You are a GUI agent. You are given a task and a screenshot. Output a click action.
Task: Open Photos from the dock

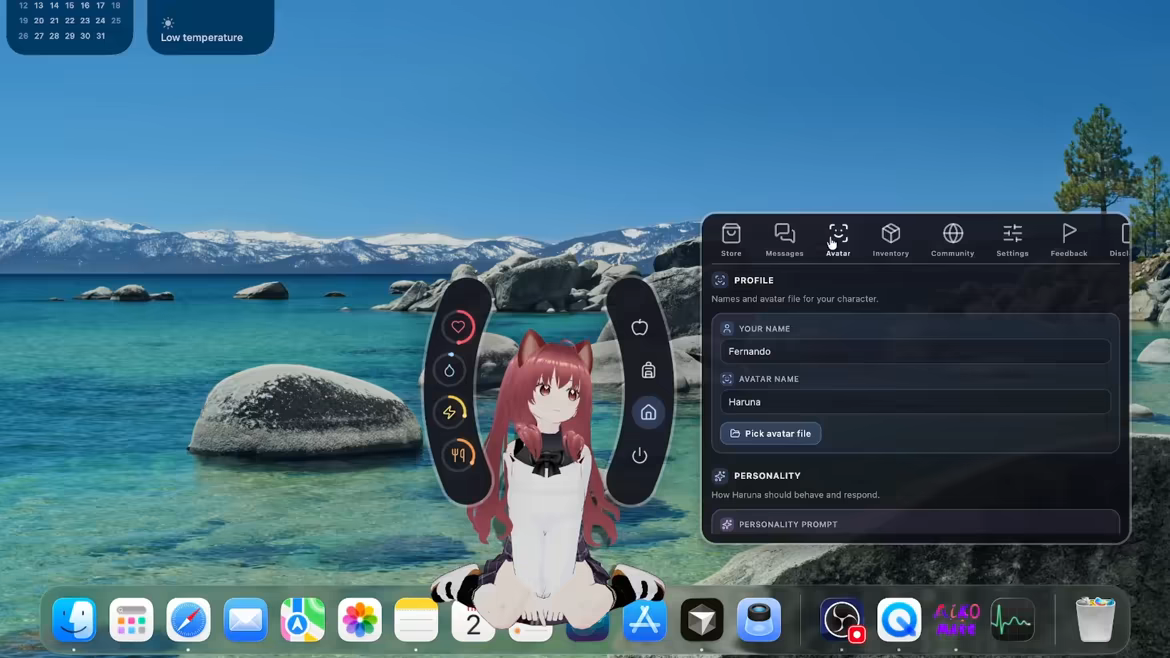360,619
